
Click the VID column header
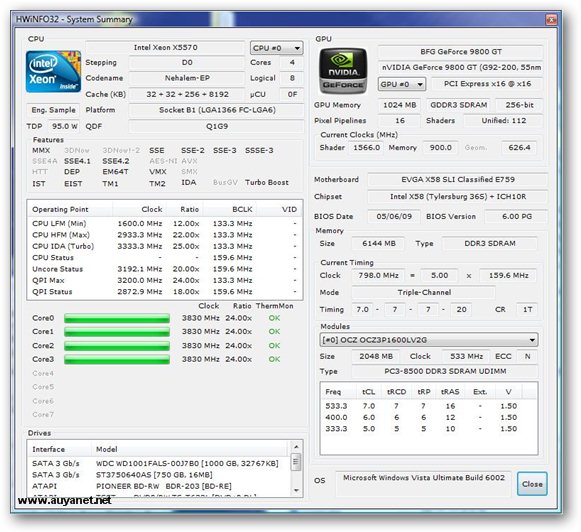[280, 209]
